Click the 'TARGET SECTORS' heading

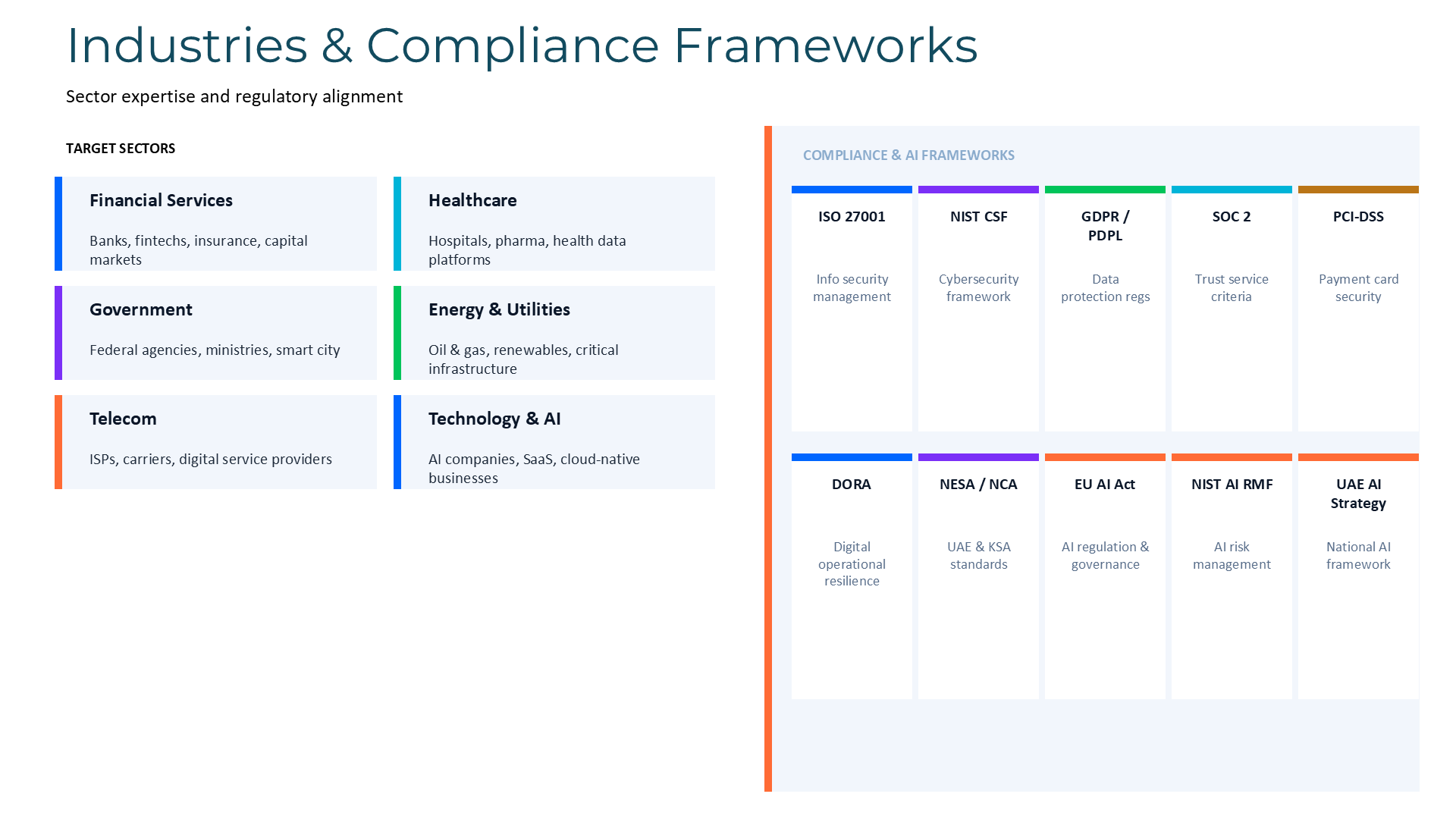coord(121,149)
